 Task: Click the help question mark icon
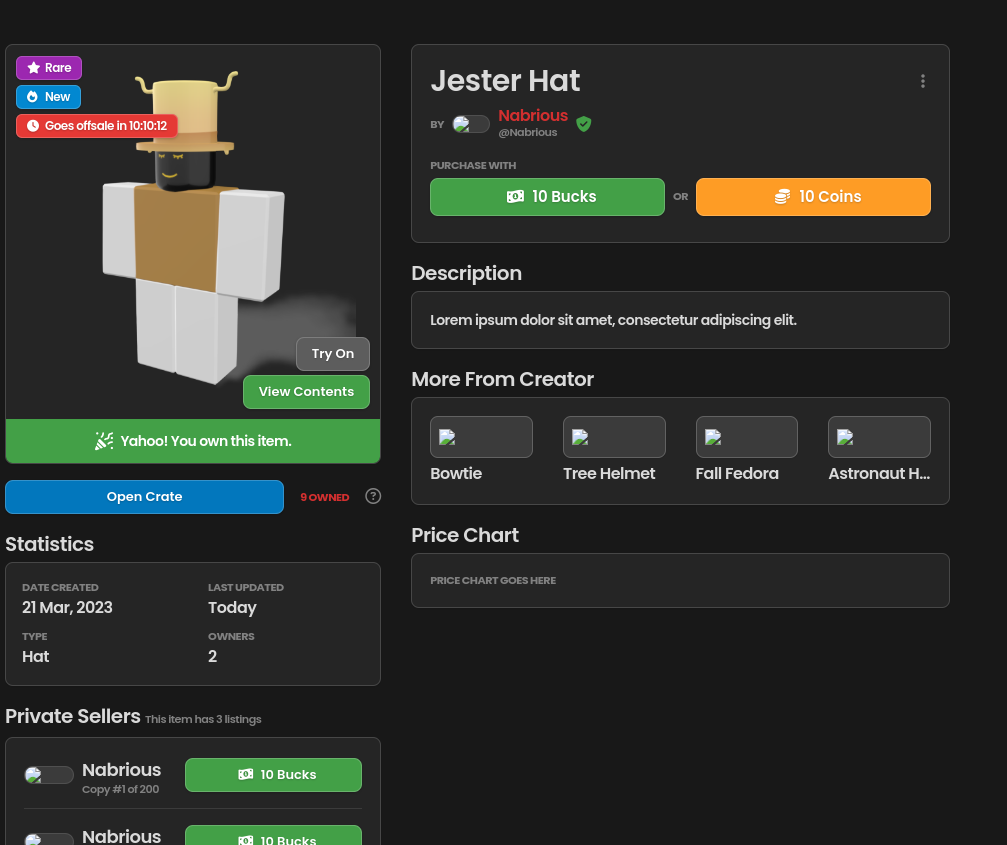point(373,496)
